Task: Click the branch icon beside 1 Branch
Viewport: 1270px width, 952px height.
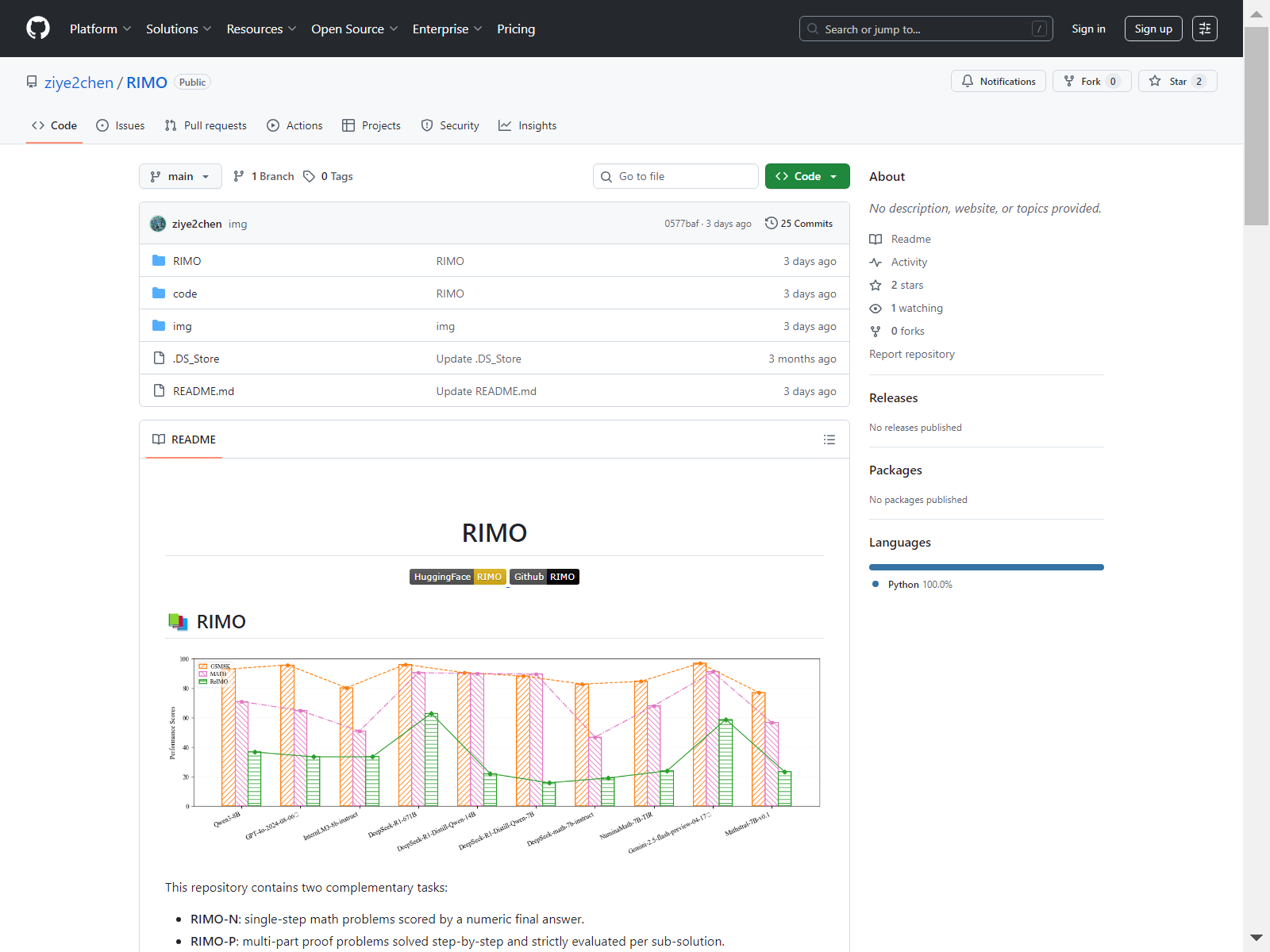Action: click(x=239, y=176)
